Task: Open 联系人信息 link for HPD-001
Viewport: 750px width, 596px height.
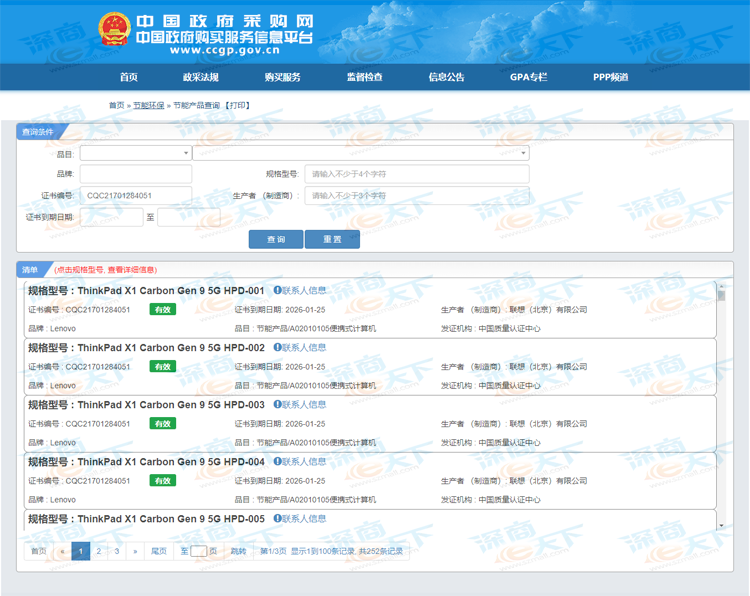Action: tap(304, 290)
